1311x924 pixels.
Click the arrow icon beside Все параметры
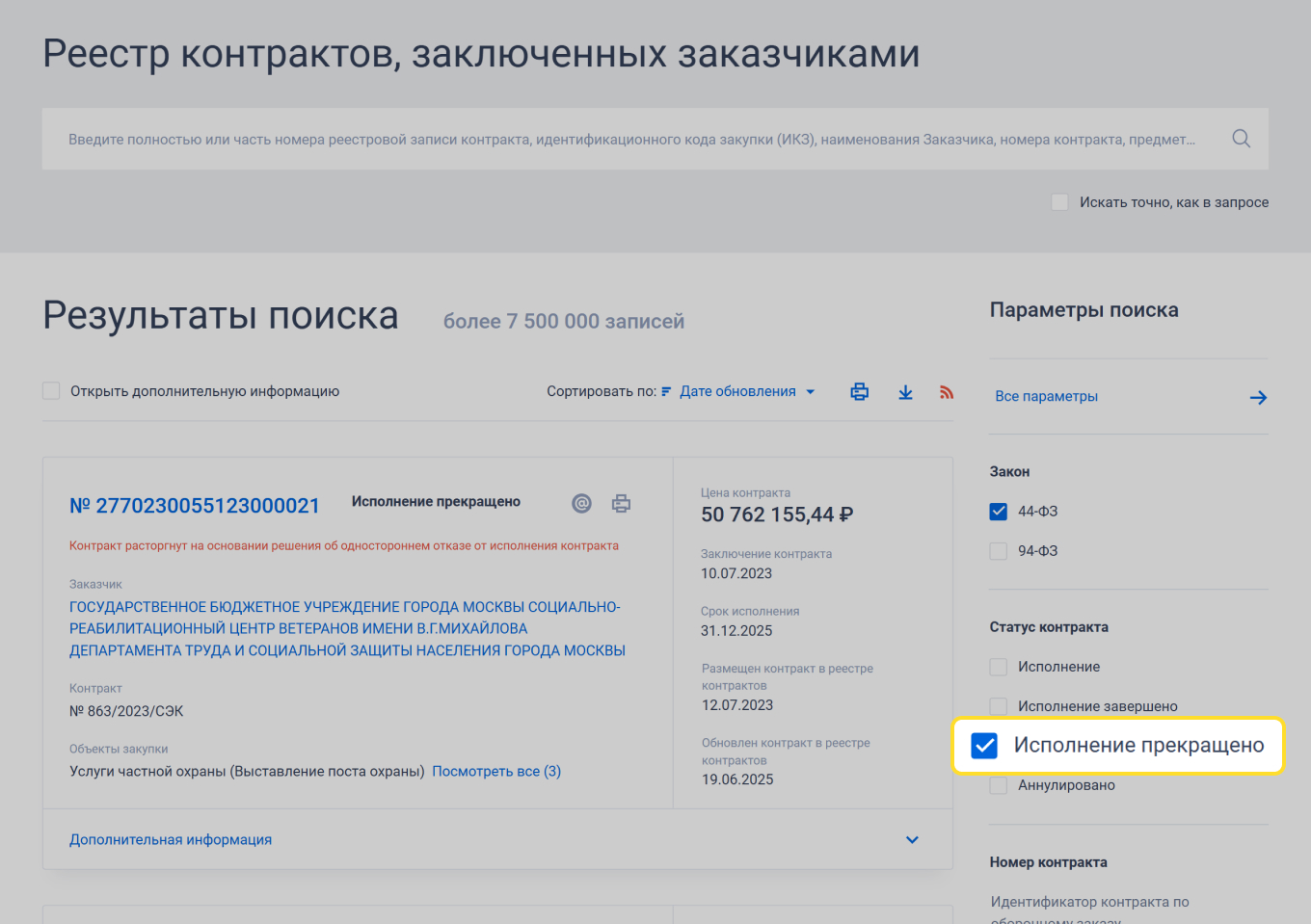pos(1258,397)
